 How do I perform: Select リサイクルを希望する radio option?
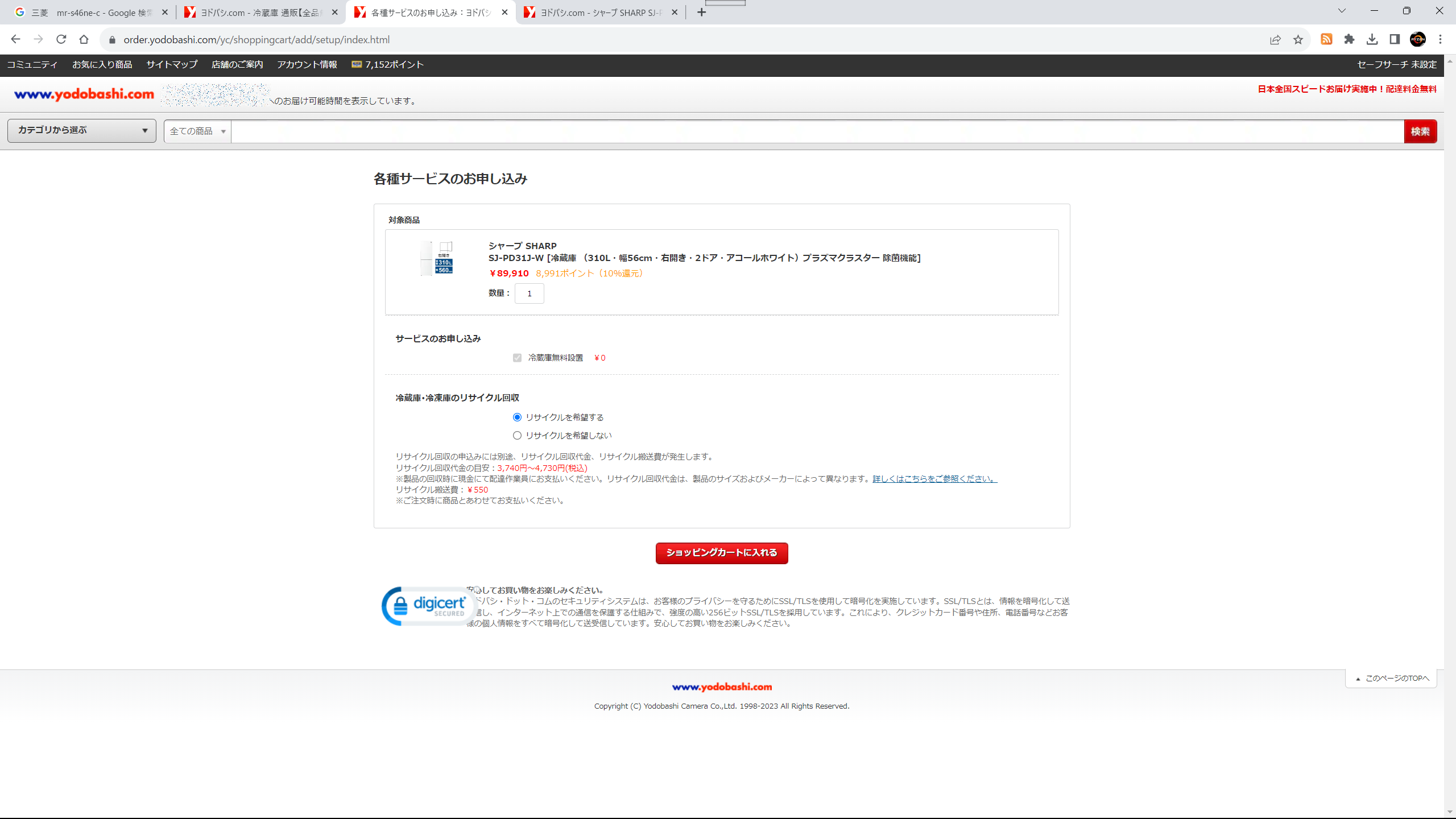click(x=517, y=417)
